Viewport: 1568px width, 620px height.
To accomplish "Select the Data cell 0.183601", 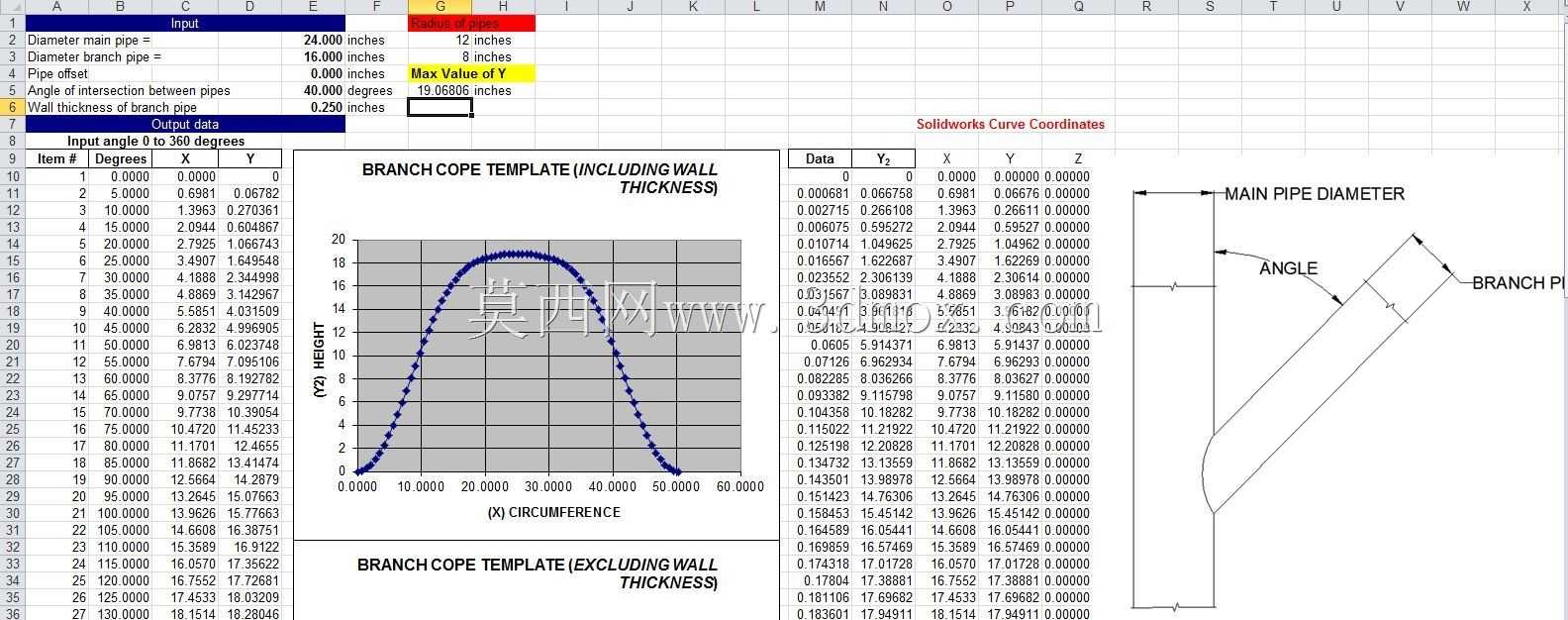I will (820, 614).
